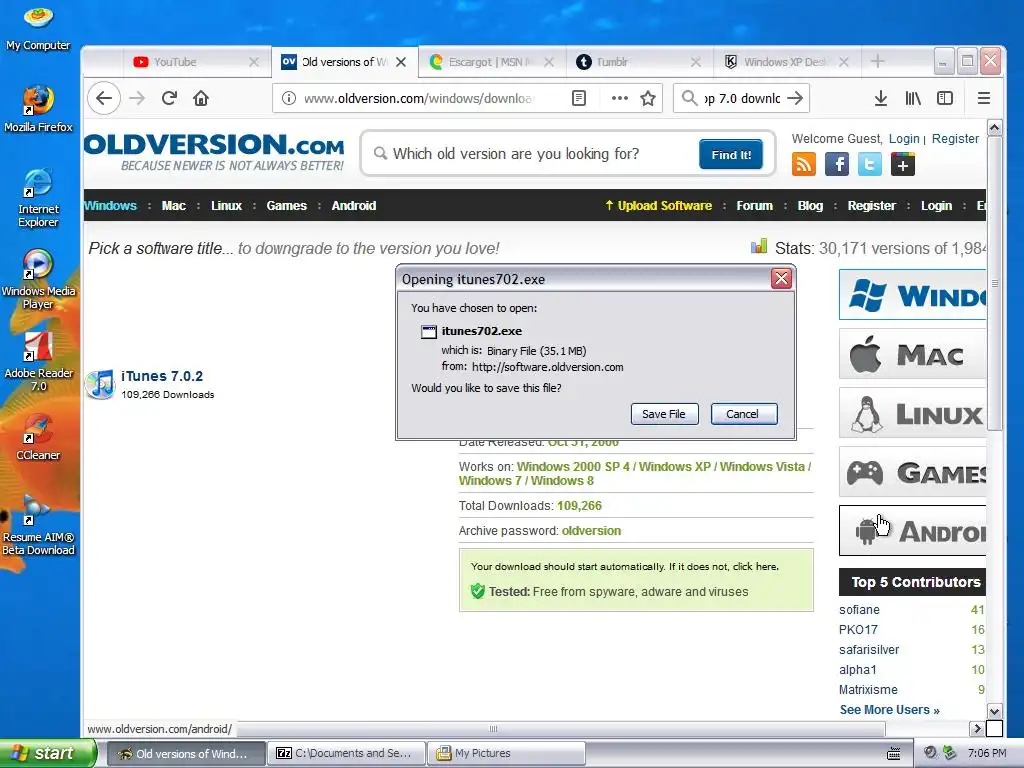Image resolution: width=1024 pixels, height=768 pixels.
Task: Select Resume AIM Beta Download shortcut
Action: coord(38,526)
